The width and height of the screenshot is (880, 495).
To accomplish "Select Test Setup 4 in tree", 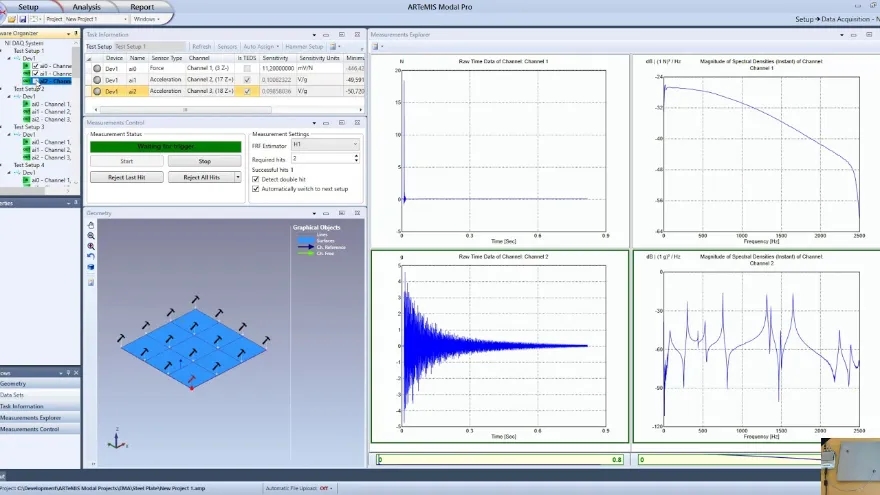I will (x=29, y=166).
